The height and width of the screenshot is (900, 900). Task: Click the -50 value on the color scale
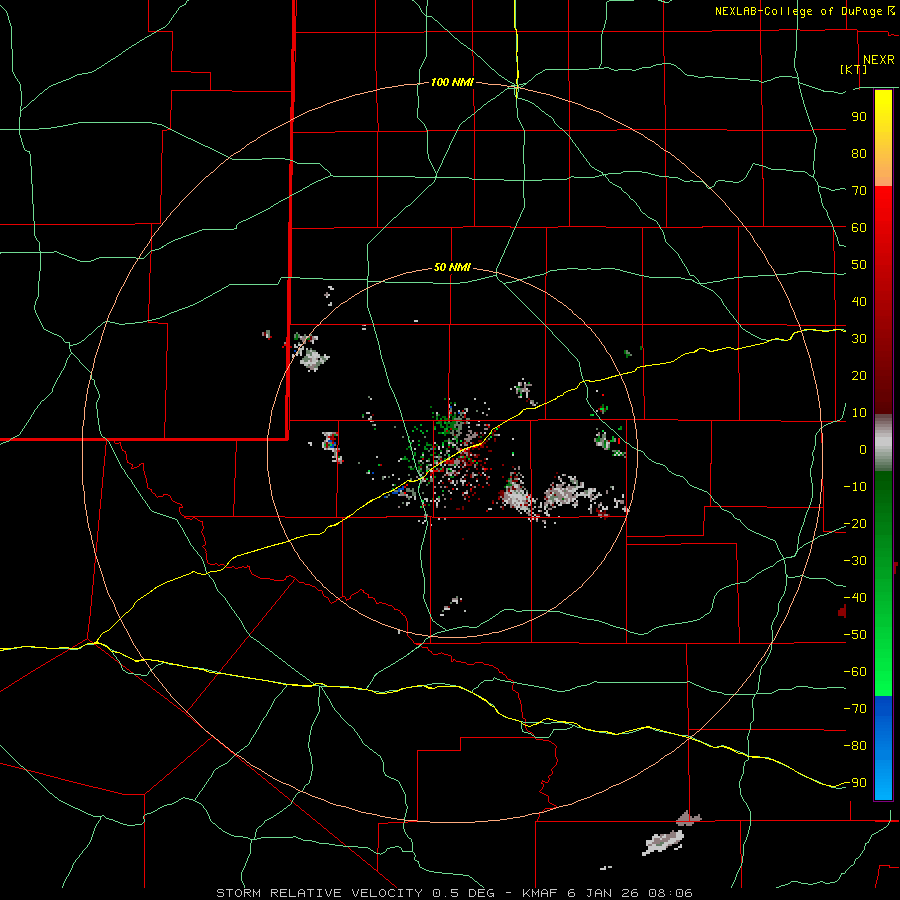[855, 635]
